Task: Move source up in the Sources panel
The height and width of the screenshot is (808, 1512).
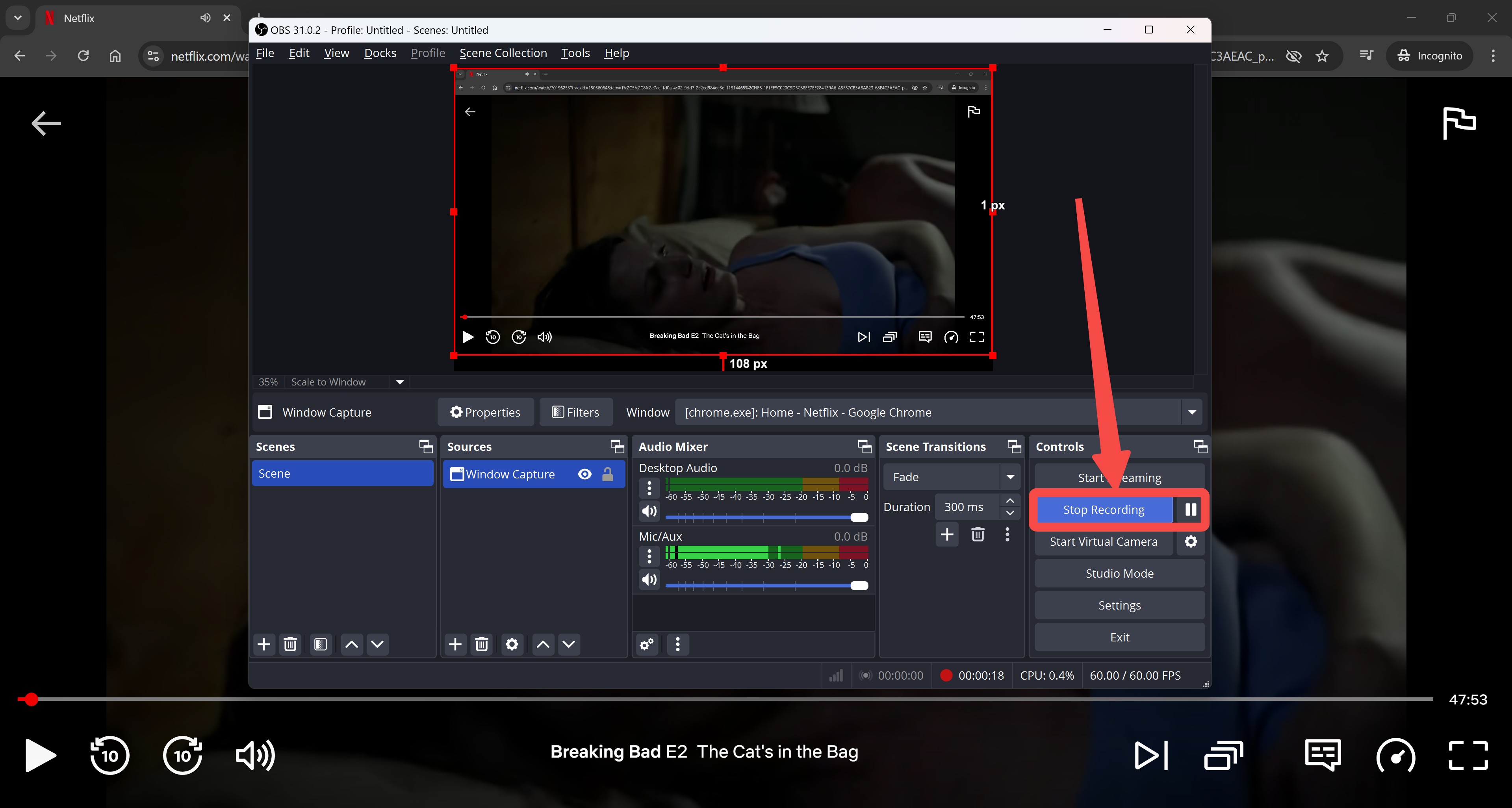Action: (543, 644)
